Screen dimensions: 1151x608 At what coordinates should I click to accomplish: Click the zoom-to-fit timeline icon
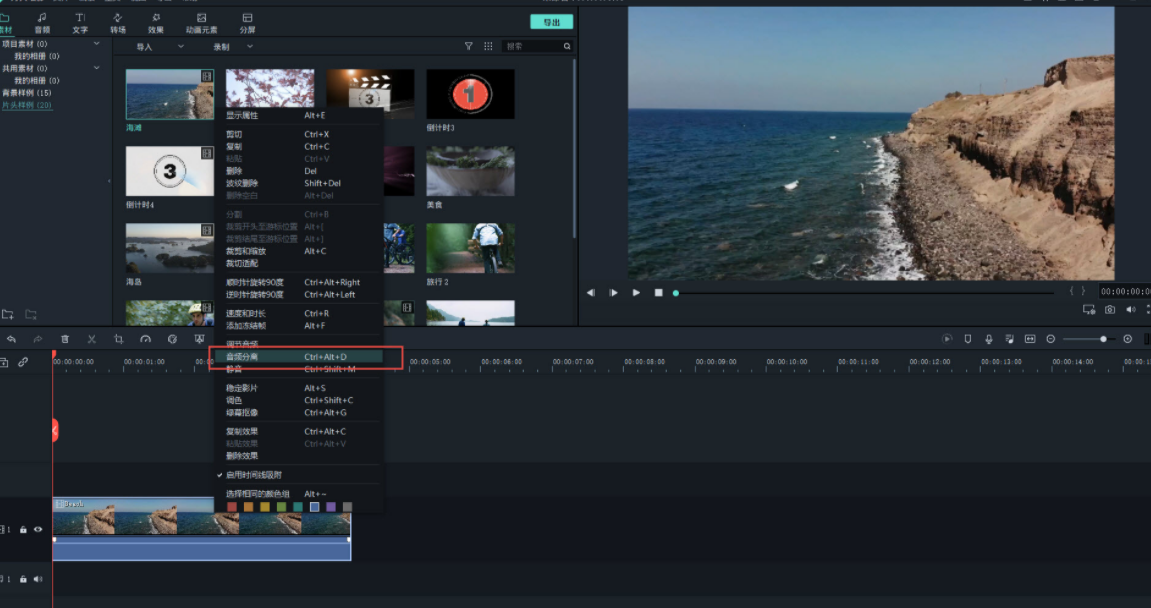1030,339
